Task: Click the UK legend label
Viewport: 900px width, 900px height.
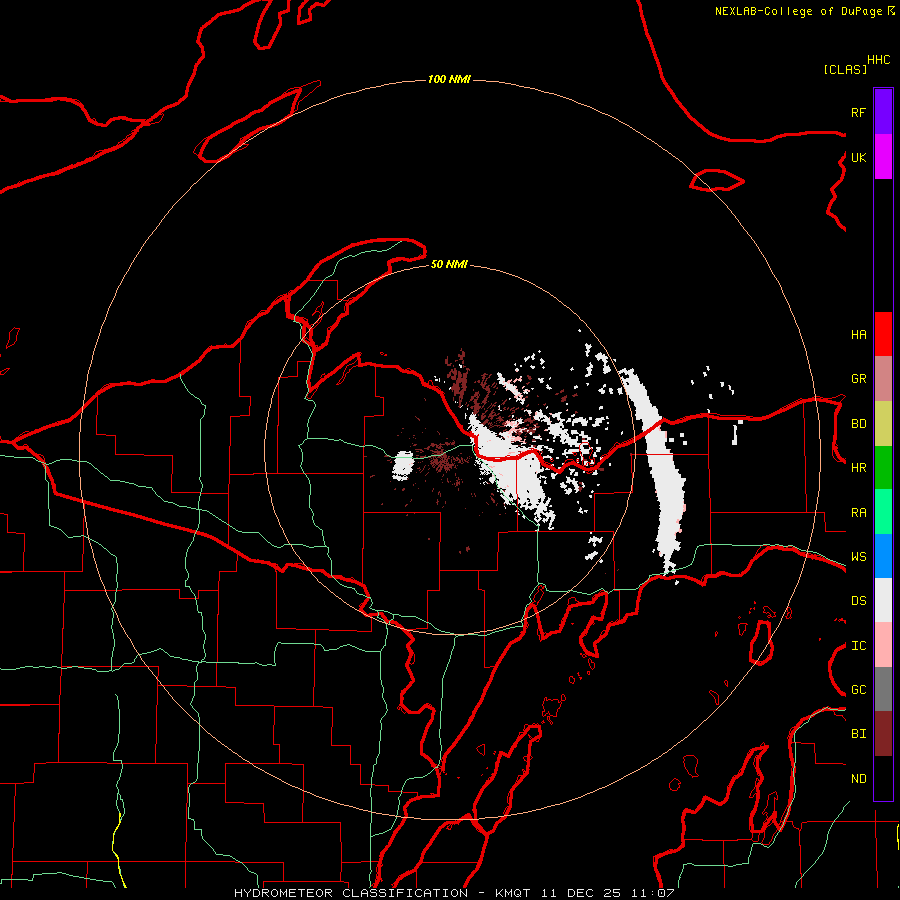Action: click(858, 157)
